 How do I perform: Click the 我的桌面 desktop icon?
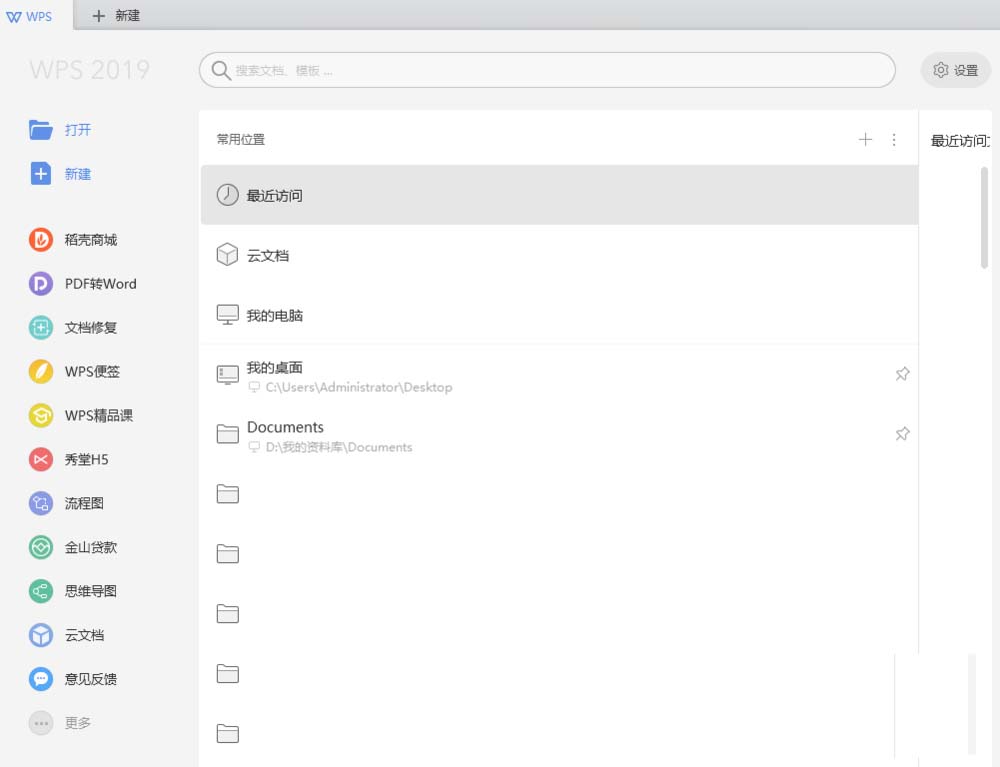click(228, 374)
